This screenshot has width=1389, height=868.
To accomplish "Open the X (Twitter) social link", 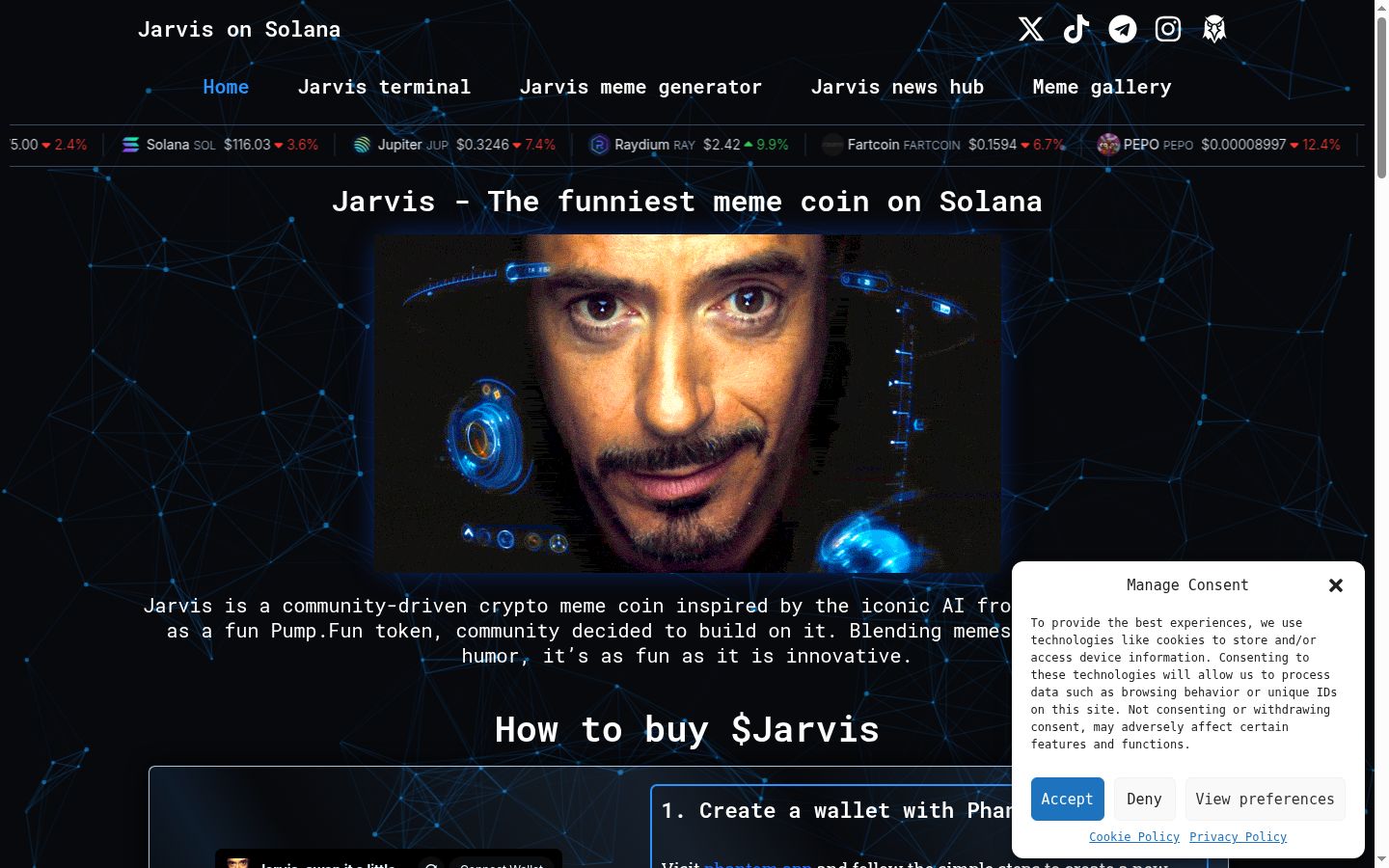I will click(x=1030, y=29).
